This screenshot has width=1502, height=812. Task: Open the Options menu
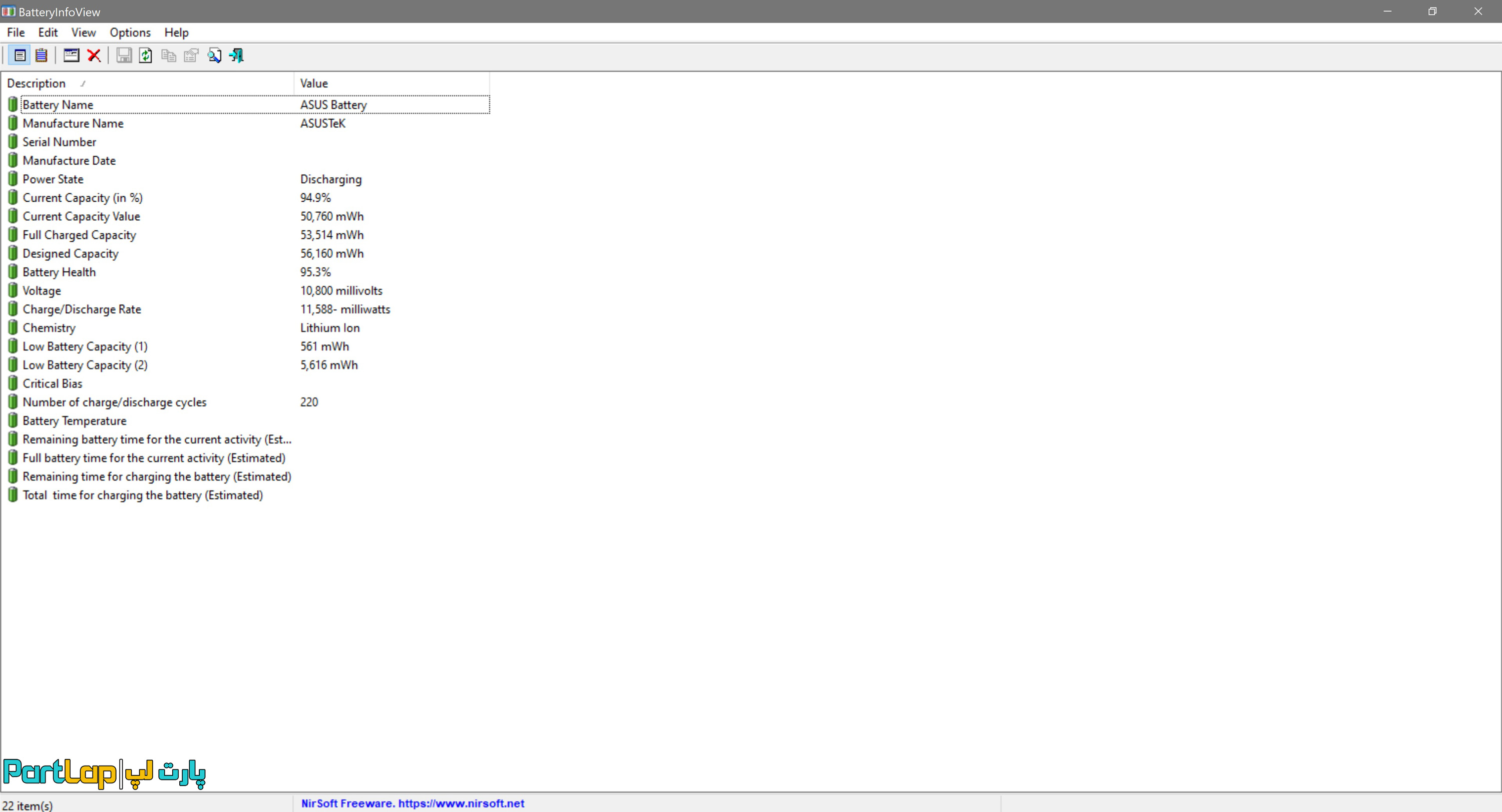(130, 32)
